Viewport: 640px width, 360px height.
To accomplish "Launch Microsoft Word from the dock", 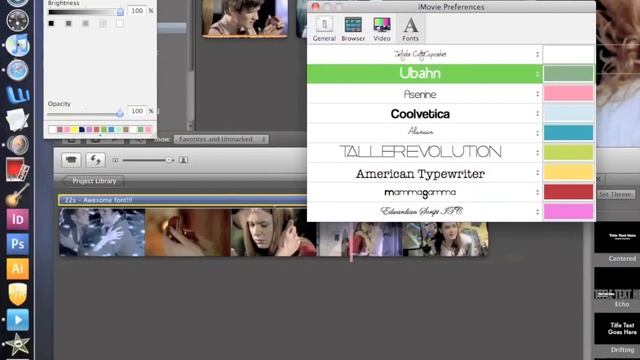I will [x=18, y=95].
